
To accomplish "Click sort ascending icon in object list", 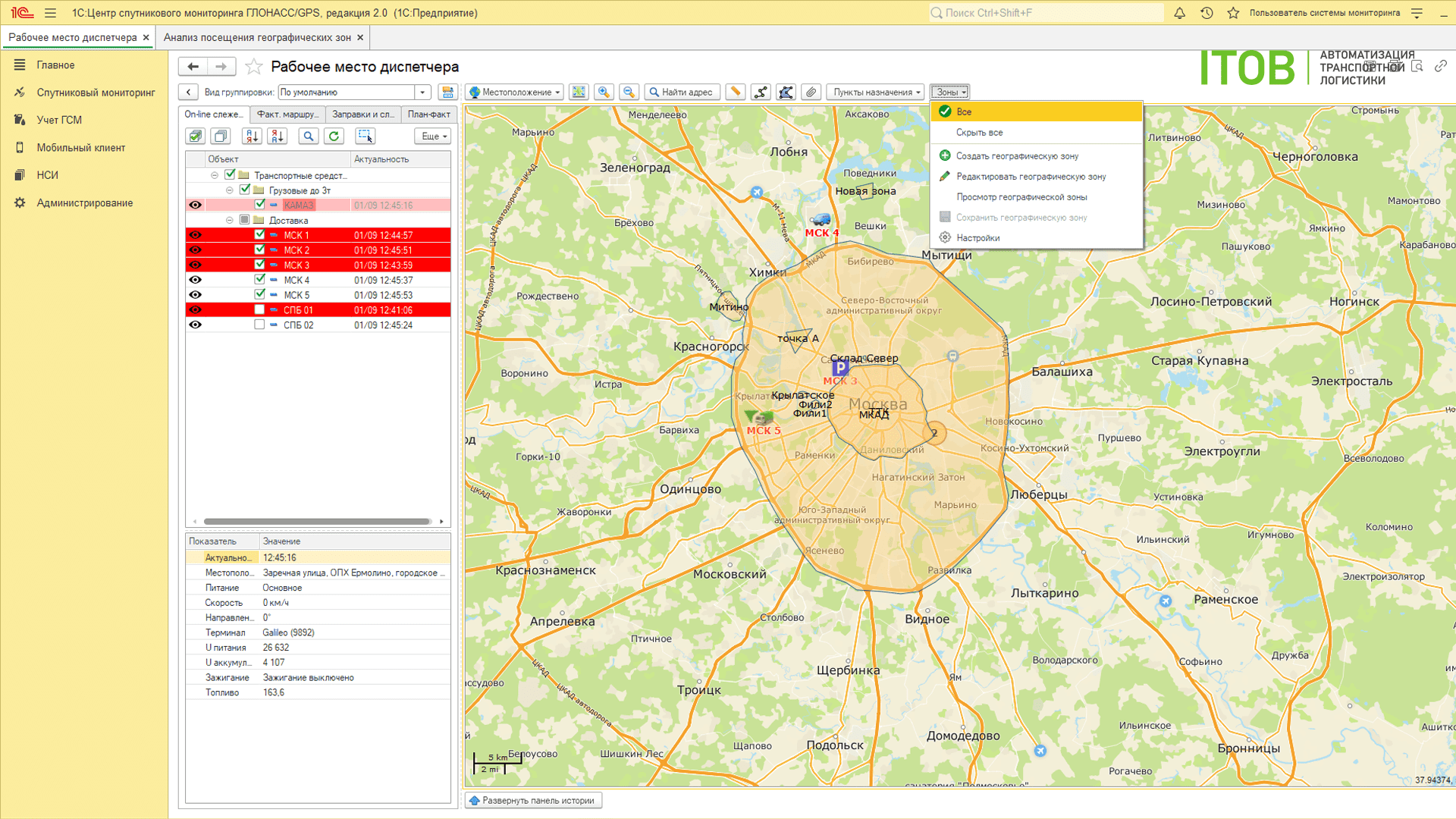I will click(x=252, y=136).
